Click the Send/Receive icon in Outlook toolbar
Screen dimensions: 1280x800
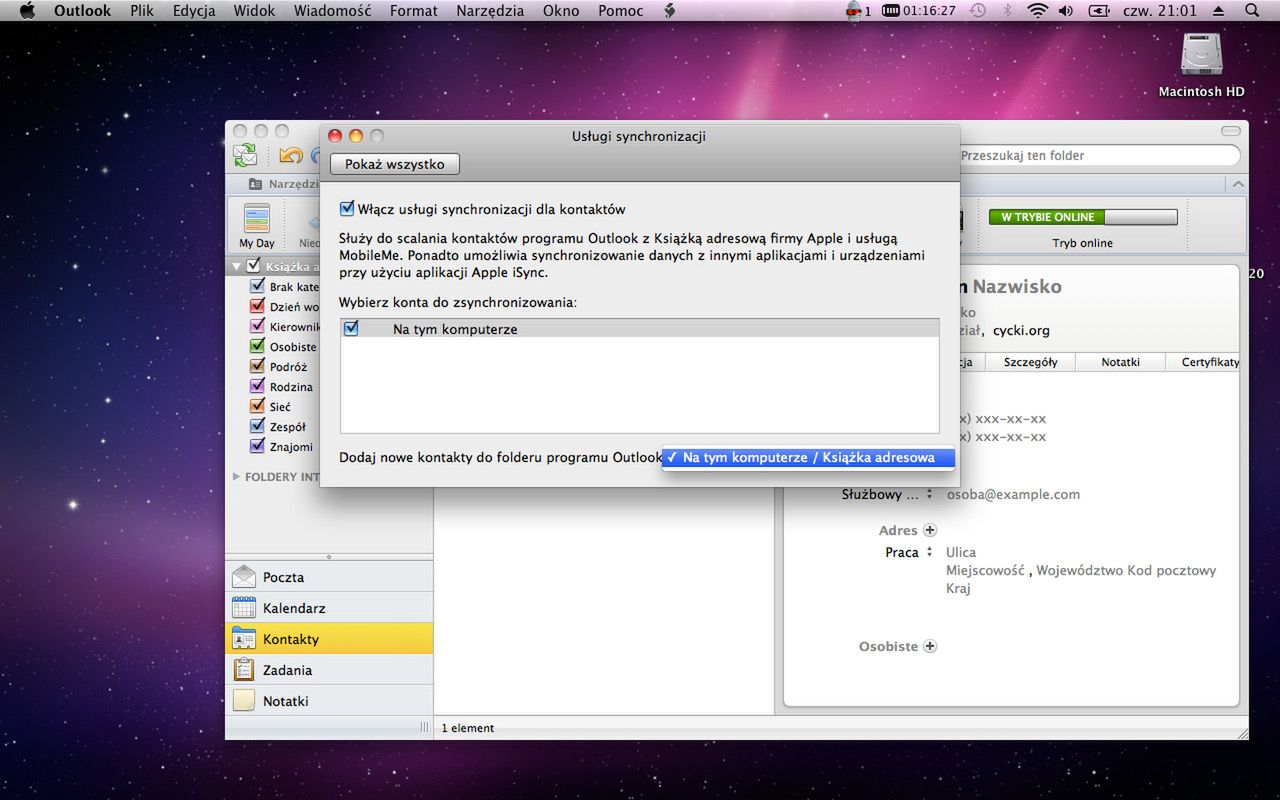pos(245,155)
